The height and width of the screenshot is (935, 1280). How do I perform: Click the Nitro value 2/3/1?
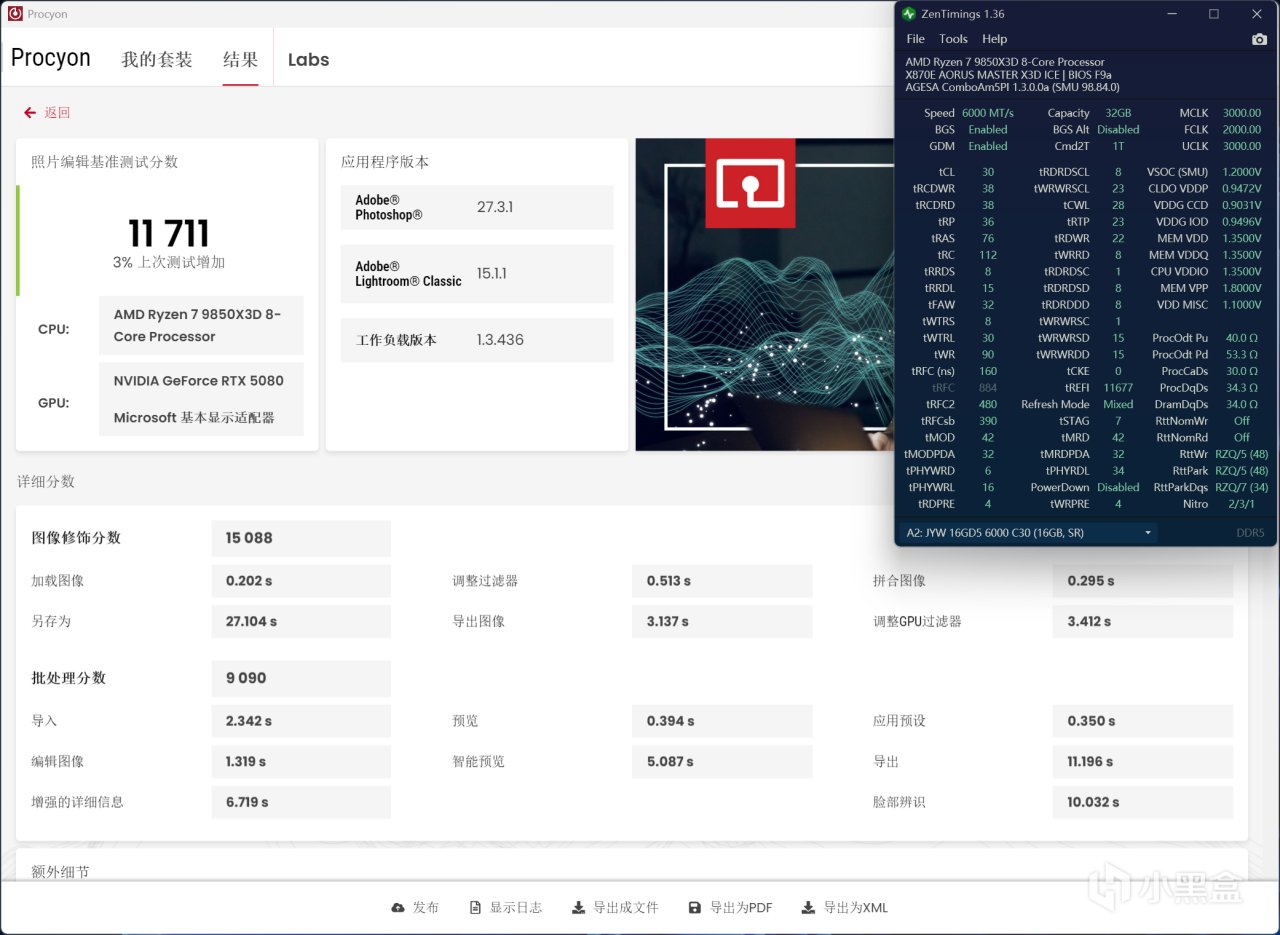click(x=1241, y=504)
